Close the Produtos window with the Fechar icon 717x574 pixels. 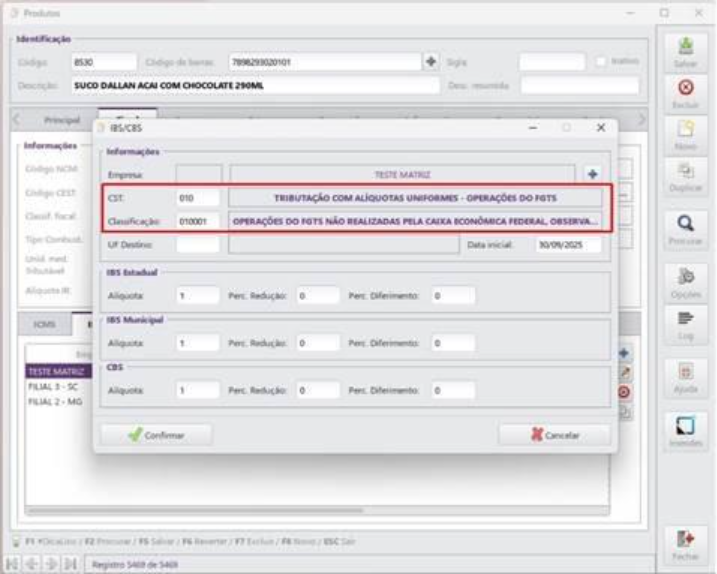[685, 545]
